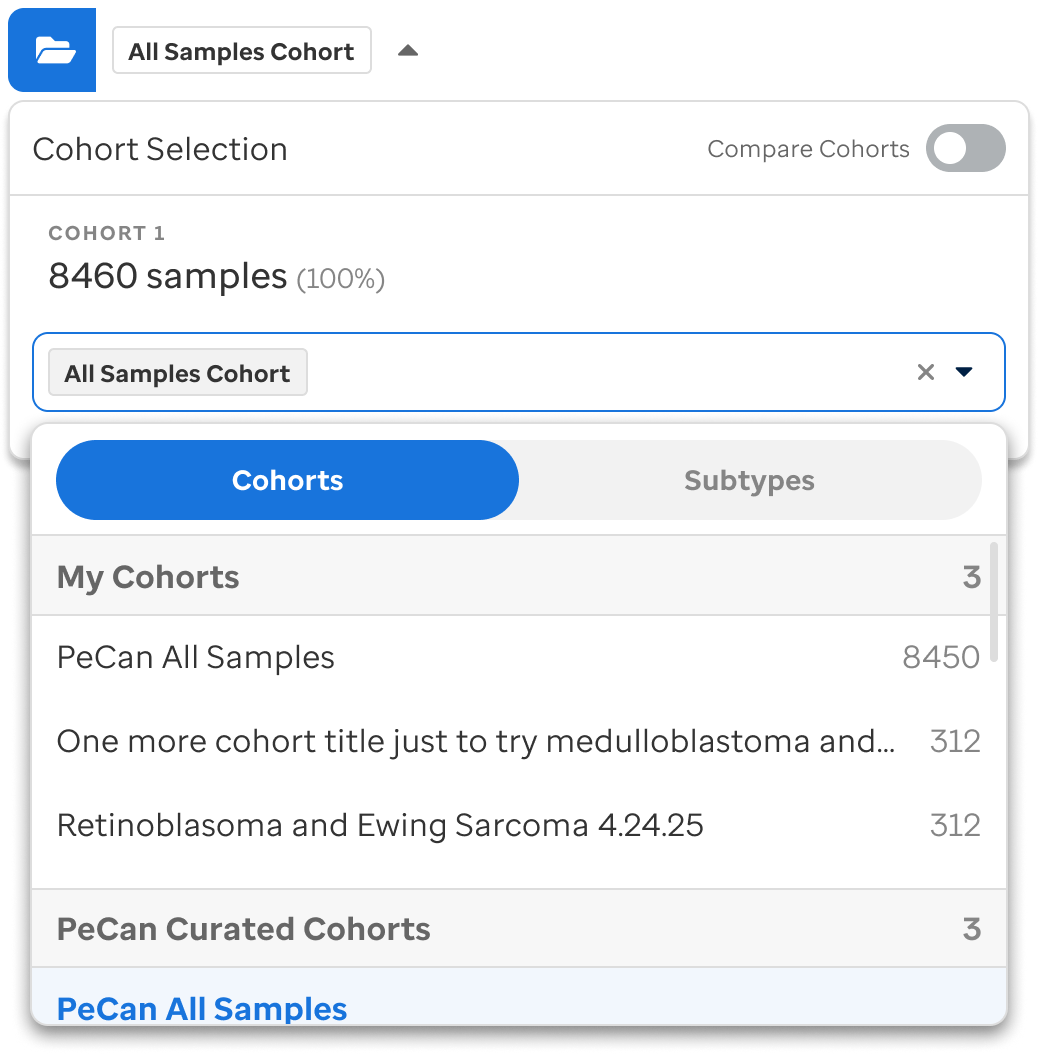Click the count 8450 beside PeCan All Samples
Viewport: 1038px width, 1054px height.
[x=940, y=657]
